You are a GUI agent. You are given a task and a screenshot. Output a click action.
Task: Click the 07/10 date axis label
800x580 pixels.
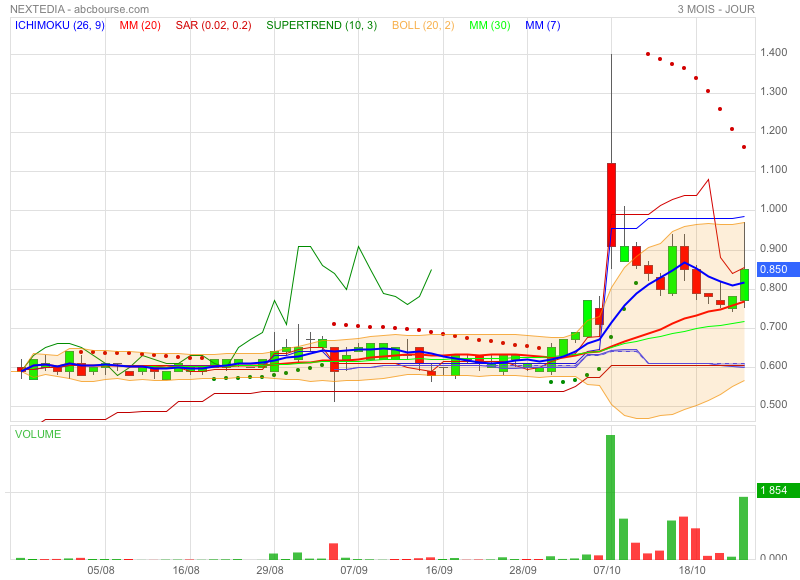[607, 570]
